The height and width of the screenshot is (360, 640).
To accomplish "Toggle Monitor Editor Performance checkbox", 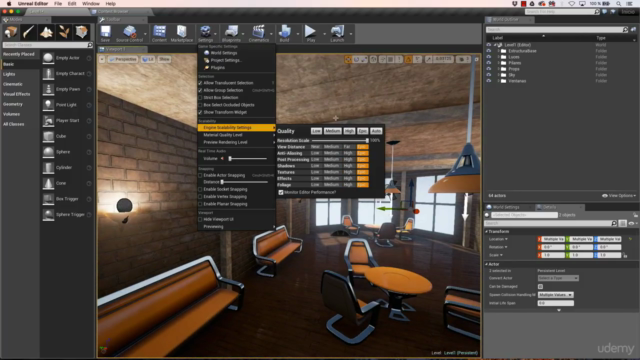I will pyautogui.click(x=281, y=192).
